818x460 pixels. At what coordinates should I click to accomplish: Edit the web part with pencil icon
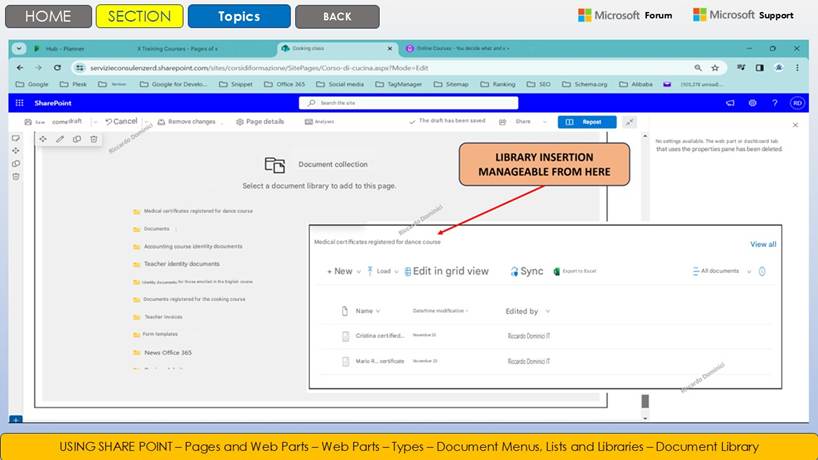[x=60, y=139]
